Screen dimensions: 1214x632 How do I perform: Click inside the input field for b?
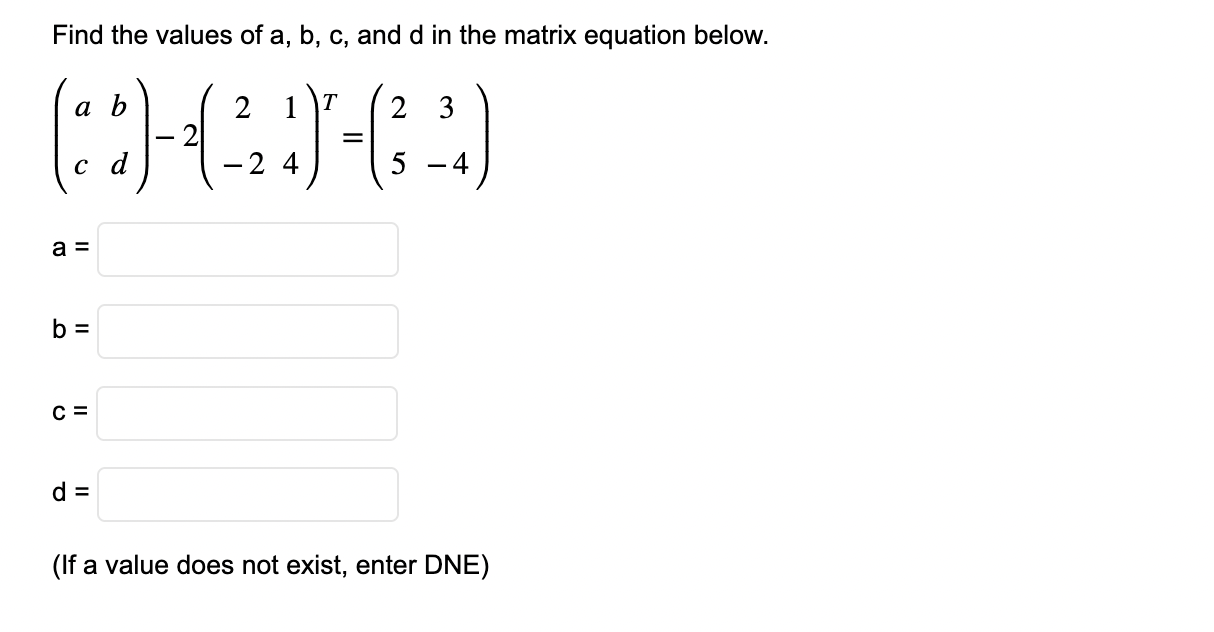(246, 331)
